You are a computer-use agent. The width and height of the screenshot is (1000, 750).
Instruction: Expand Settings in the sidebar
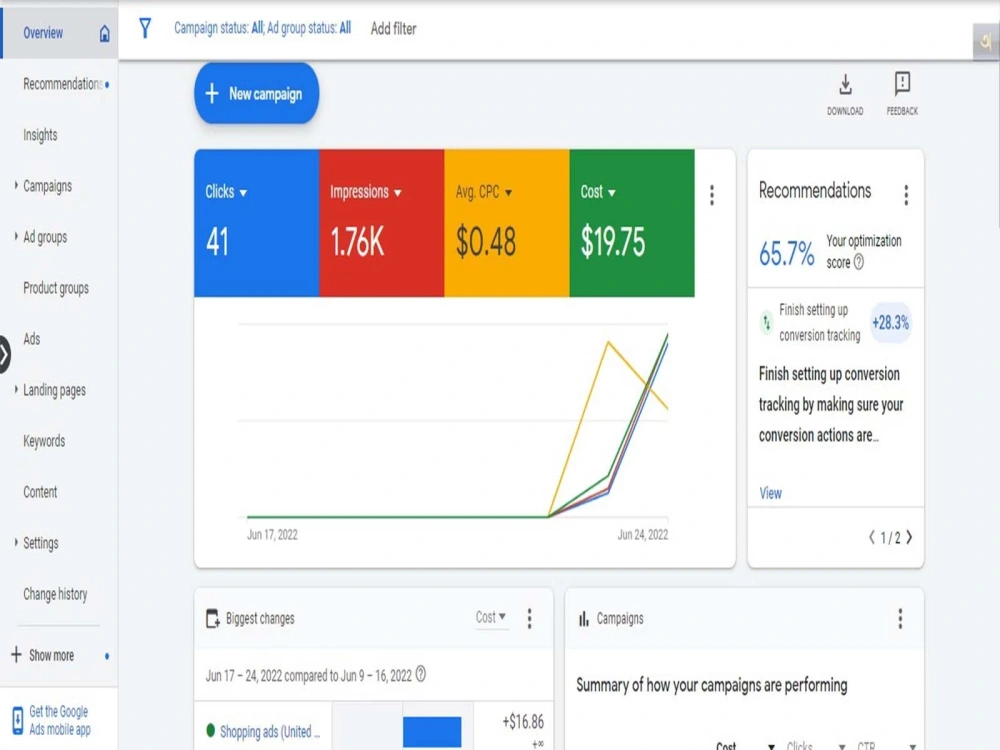point(16,543)
